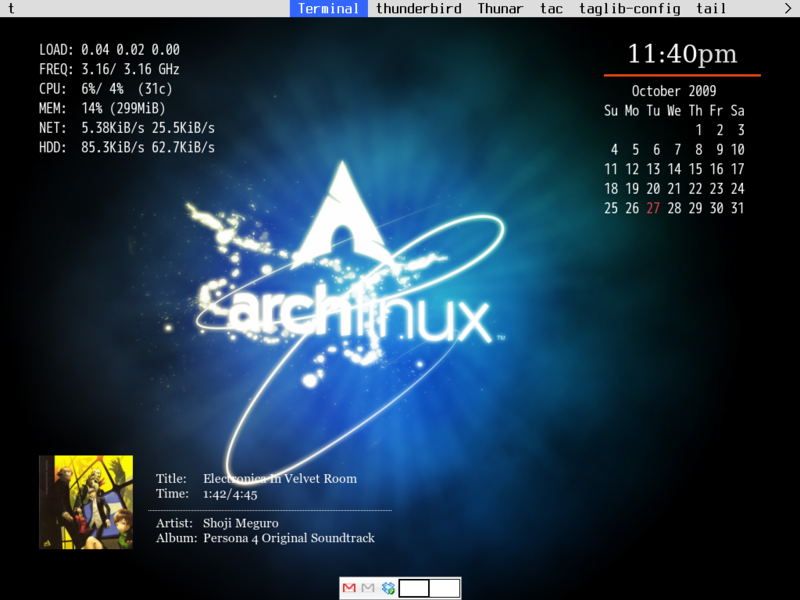Click date 14 in the calendar

pos(674,169)
